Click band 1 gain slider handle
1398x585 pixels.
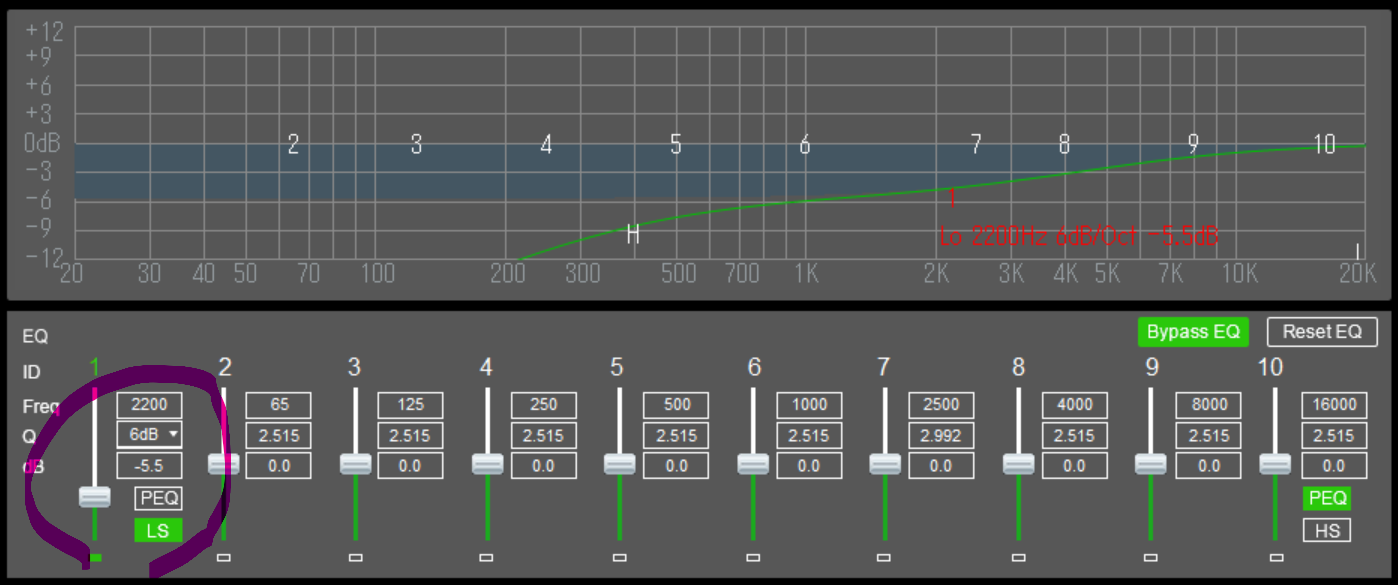click(x=95, y=497)
